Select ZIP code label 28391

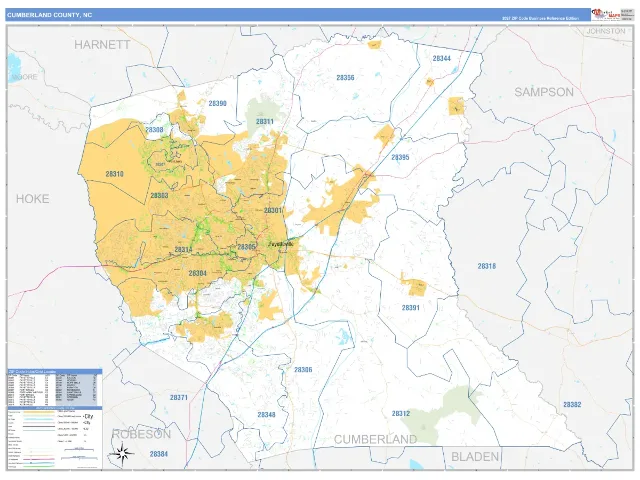point(411,308)
